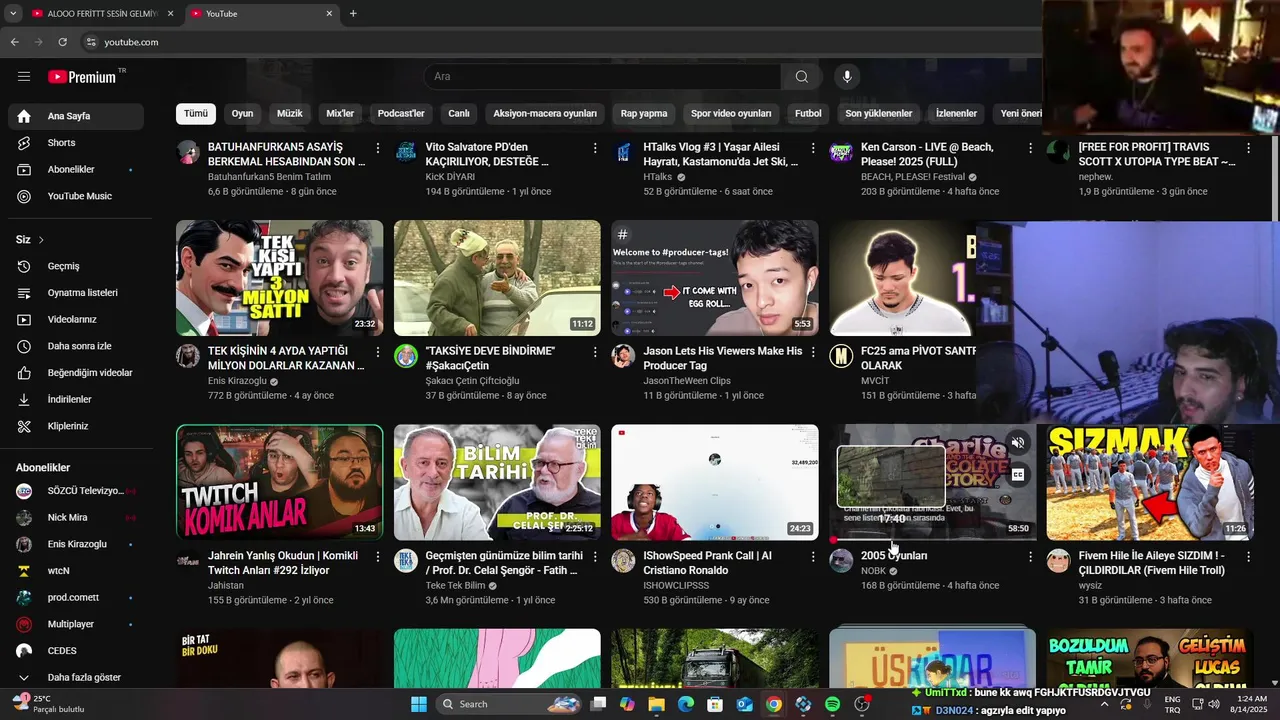This screenshot has width=1280, height=720.
Task: Open options for TAKSİYE DEVE BİNDİRME video
Action: tap(594, 352)
